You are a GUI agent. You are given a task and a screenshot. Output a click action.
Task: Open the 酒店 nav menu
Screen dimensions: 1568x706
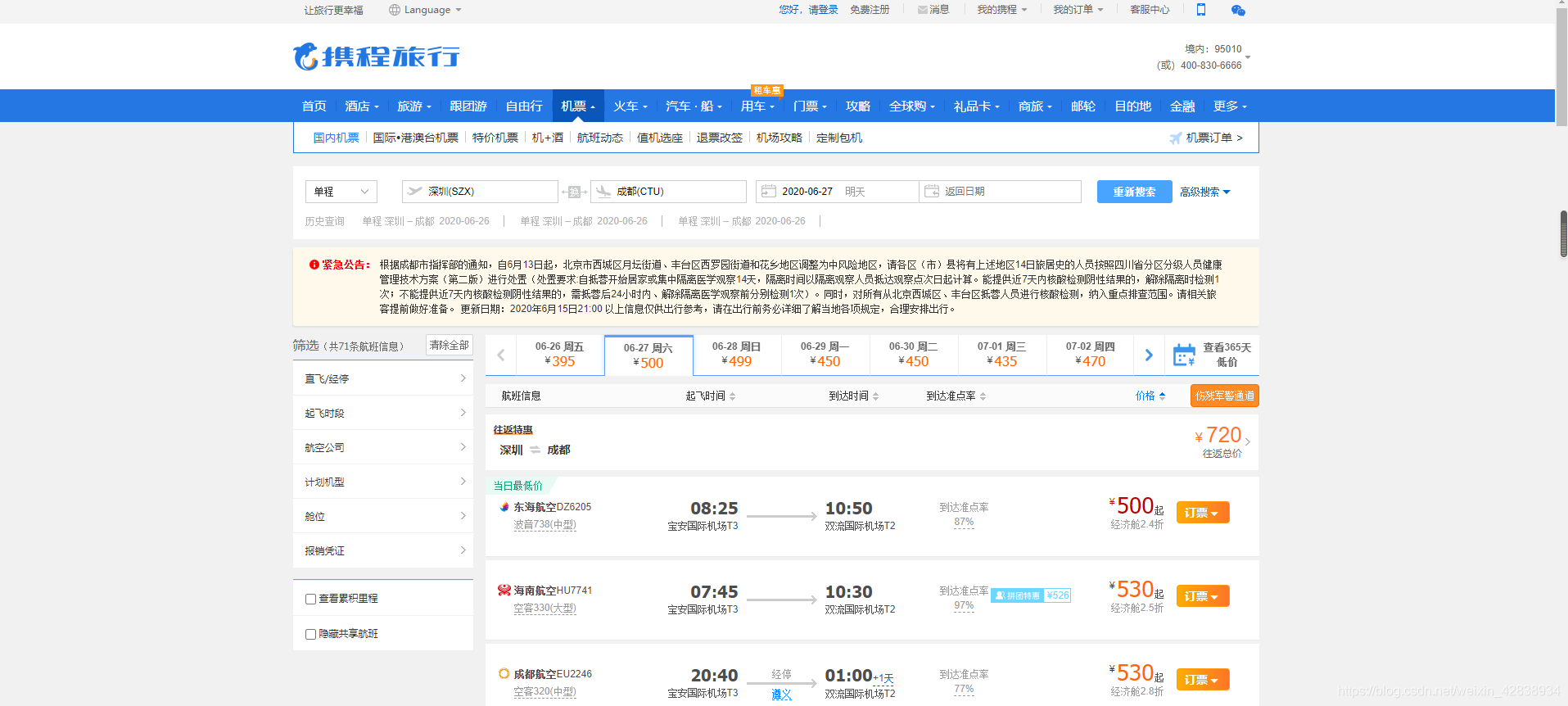tap(362, 106)
